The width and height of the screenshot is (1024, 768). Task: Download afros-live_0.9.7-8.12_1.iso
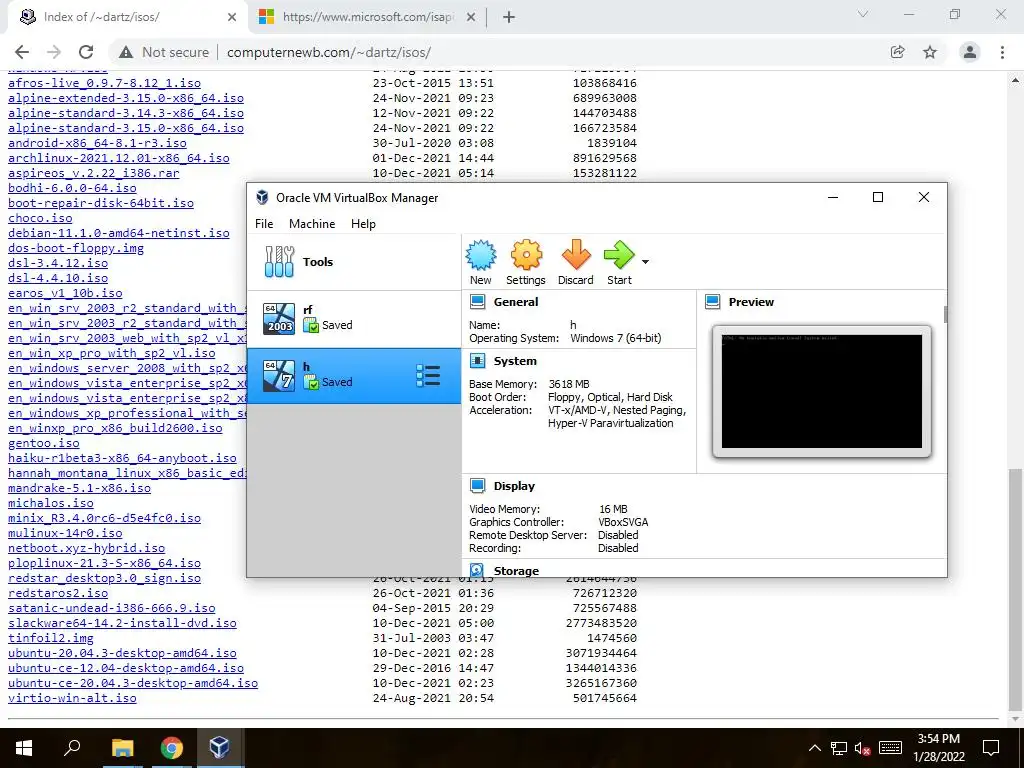104,83
